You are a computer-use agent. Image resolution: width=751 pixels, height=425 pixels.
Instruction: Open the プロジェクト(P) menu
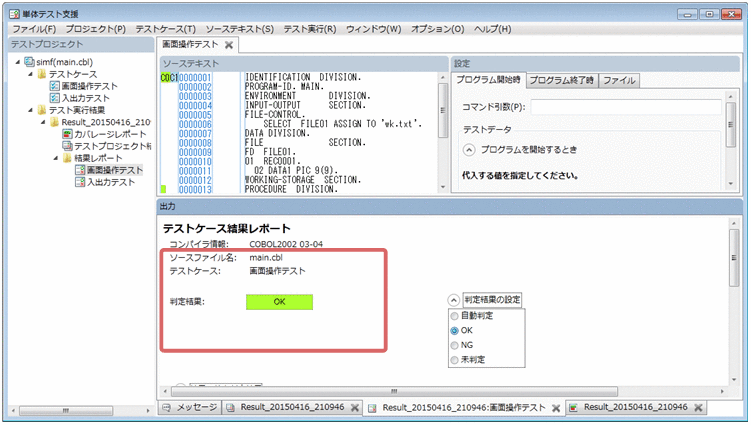pyautogui.click(x=96, y=29)
